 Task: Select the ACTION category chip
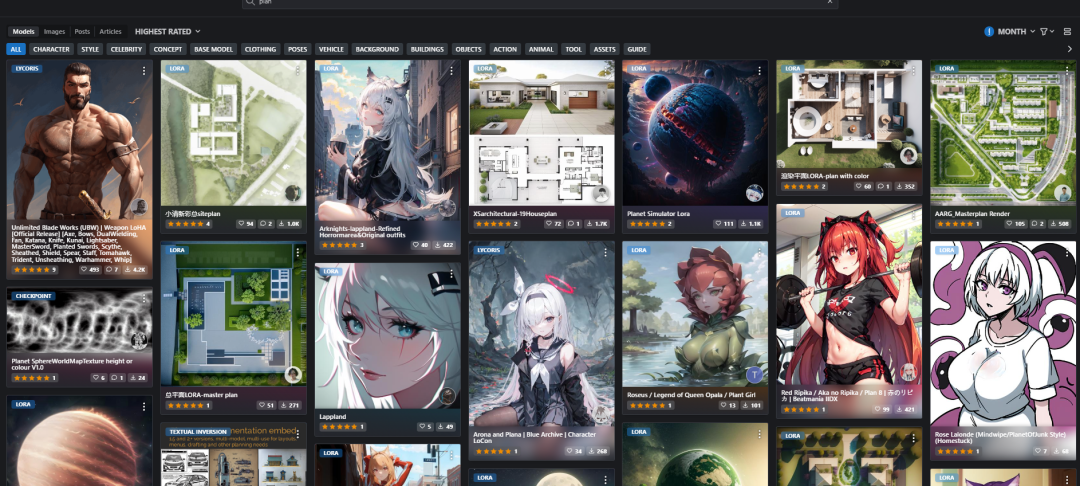[505, 50]
